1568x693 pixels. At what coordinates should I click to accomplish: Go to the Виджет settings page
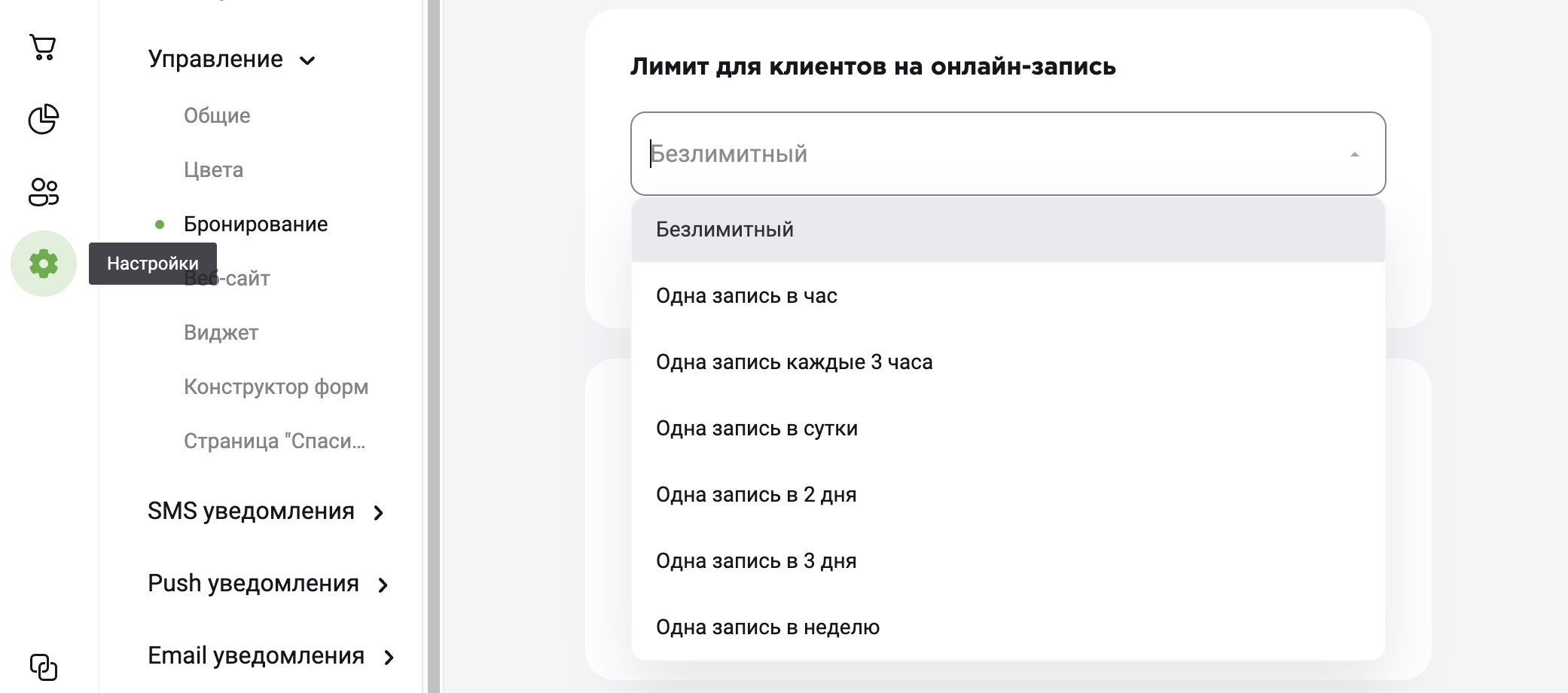[x=221, y=333]
